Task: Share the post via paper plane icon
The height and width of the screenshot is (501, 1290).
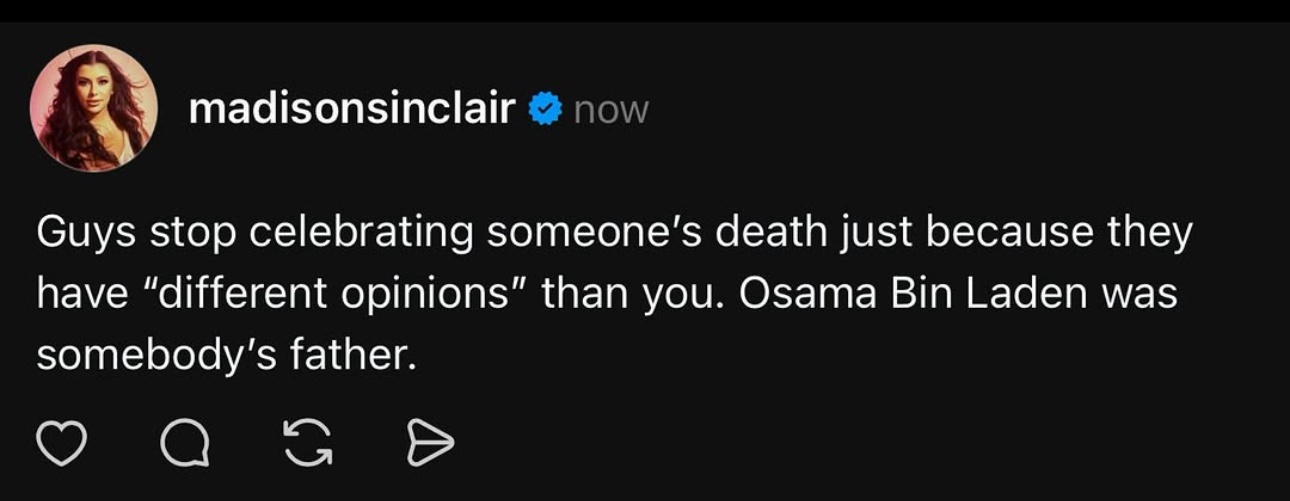Action: 430,443
